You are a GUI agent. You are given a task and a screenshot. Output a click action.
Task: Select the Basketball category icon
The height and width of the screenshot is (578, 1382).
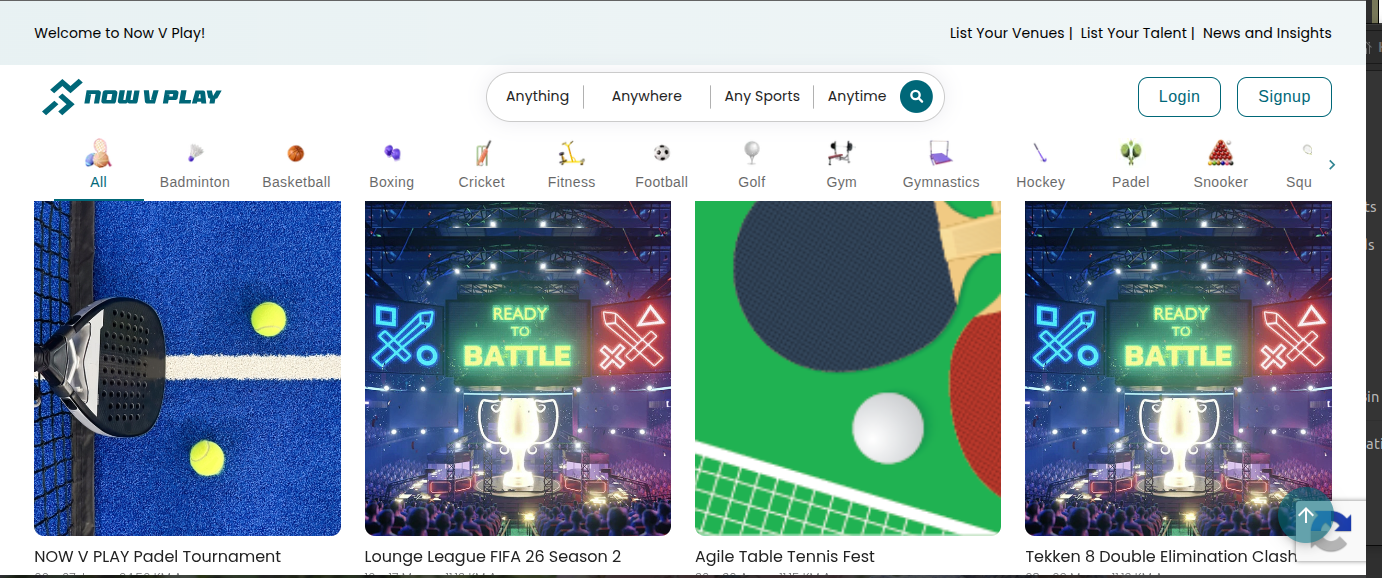coord(296,153)
